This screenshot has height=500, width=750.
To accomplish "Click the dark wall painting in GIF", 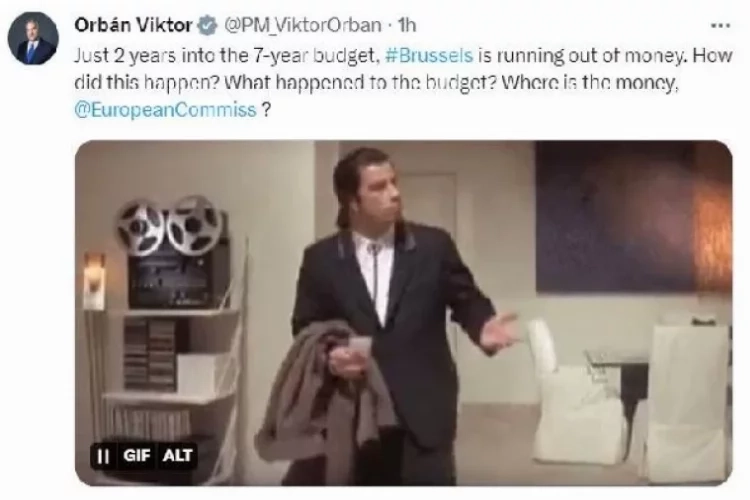I will coord(632,216).
